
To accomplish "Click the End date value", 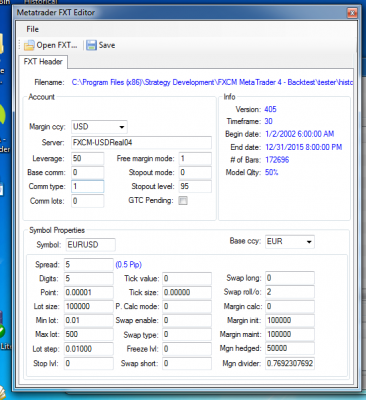I will [x=303, y=147].
